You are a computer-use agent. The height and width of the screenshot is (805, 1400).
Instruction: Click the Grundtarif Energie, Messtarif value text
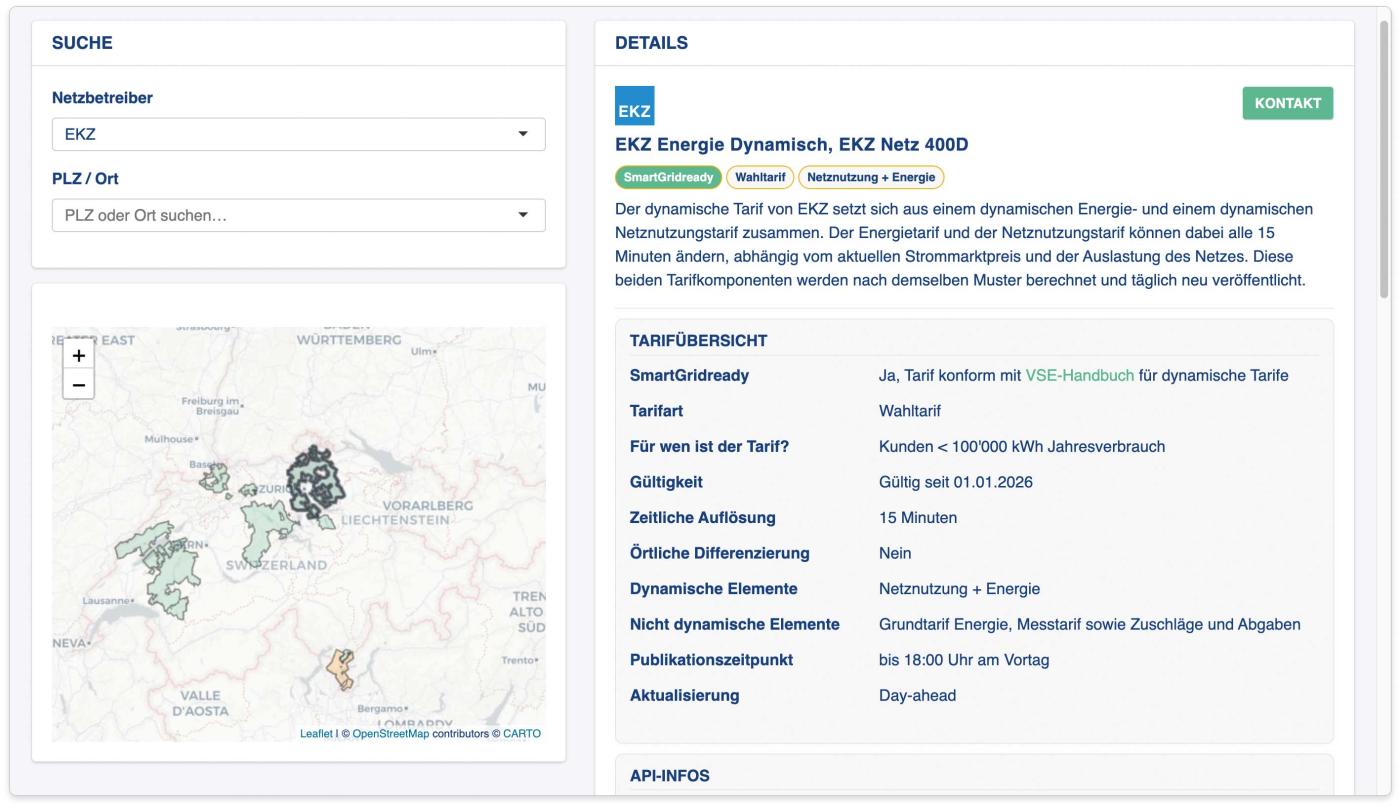pos(1090,624)
